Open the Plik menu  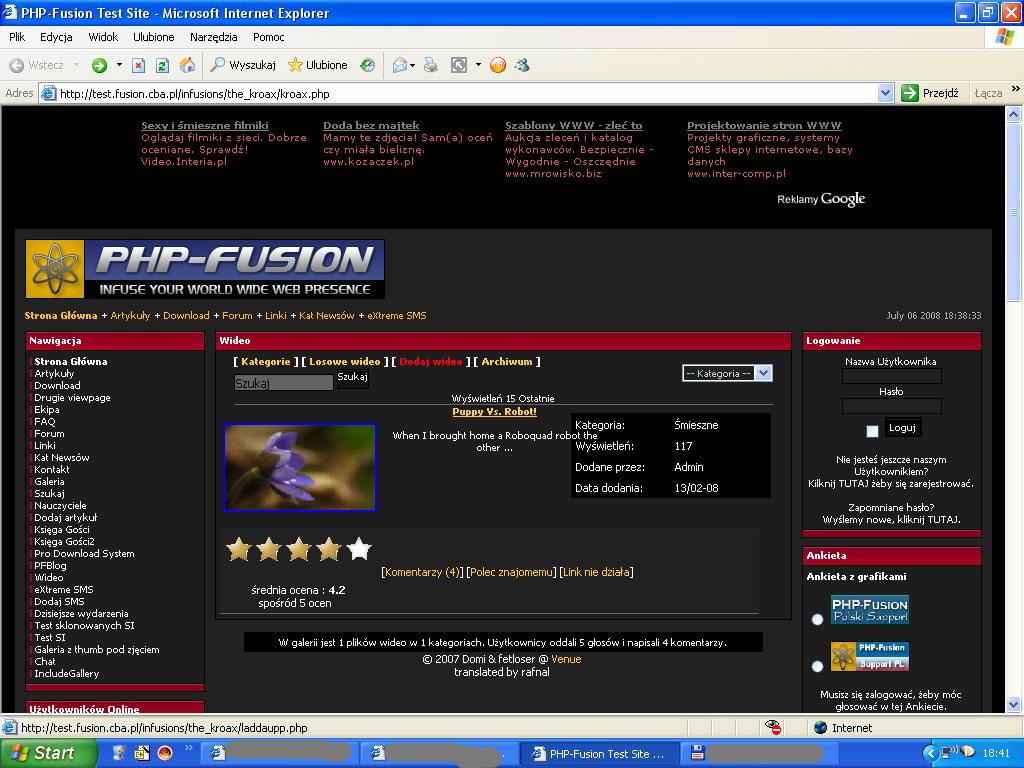[17, 37]
